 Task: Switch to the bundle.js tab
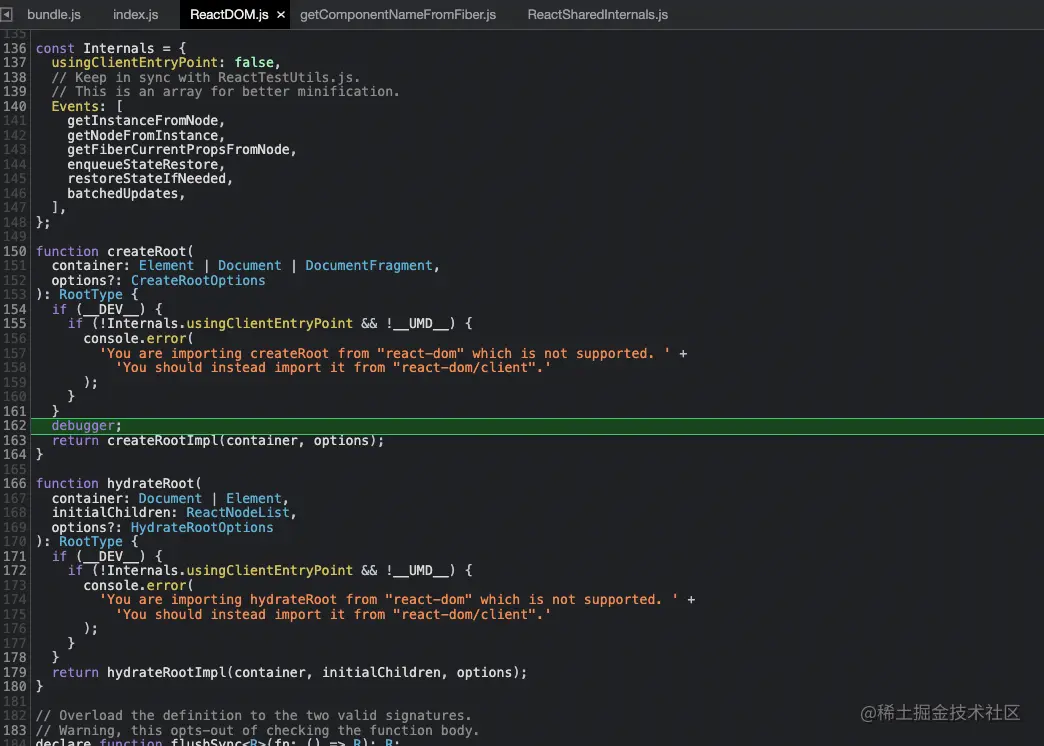click(x=54, y=15)
